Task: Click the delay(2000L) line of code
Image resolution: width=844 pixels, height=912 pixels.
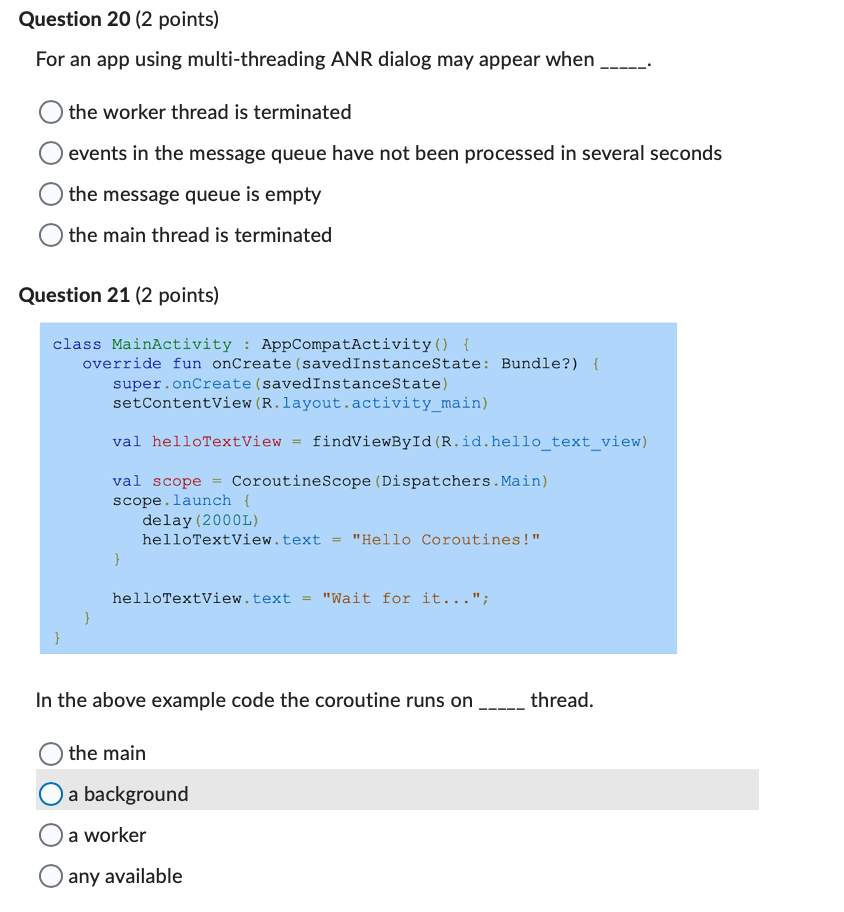Action: [203, 519]
